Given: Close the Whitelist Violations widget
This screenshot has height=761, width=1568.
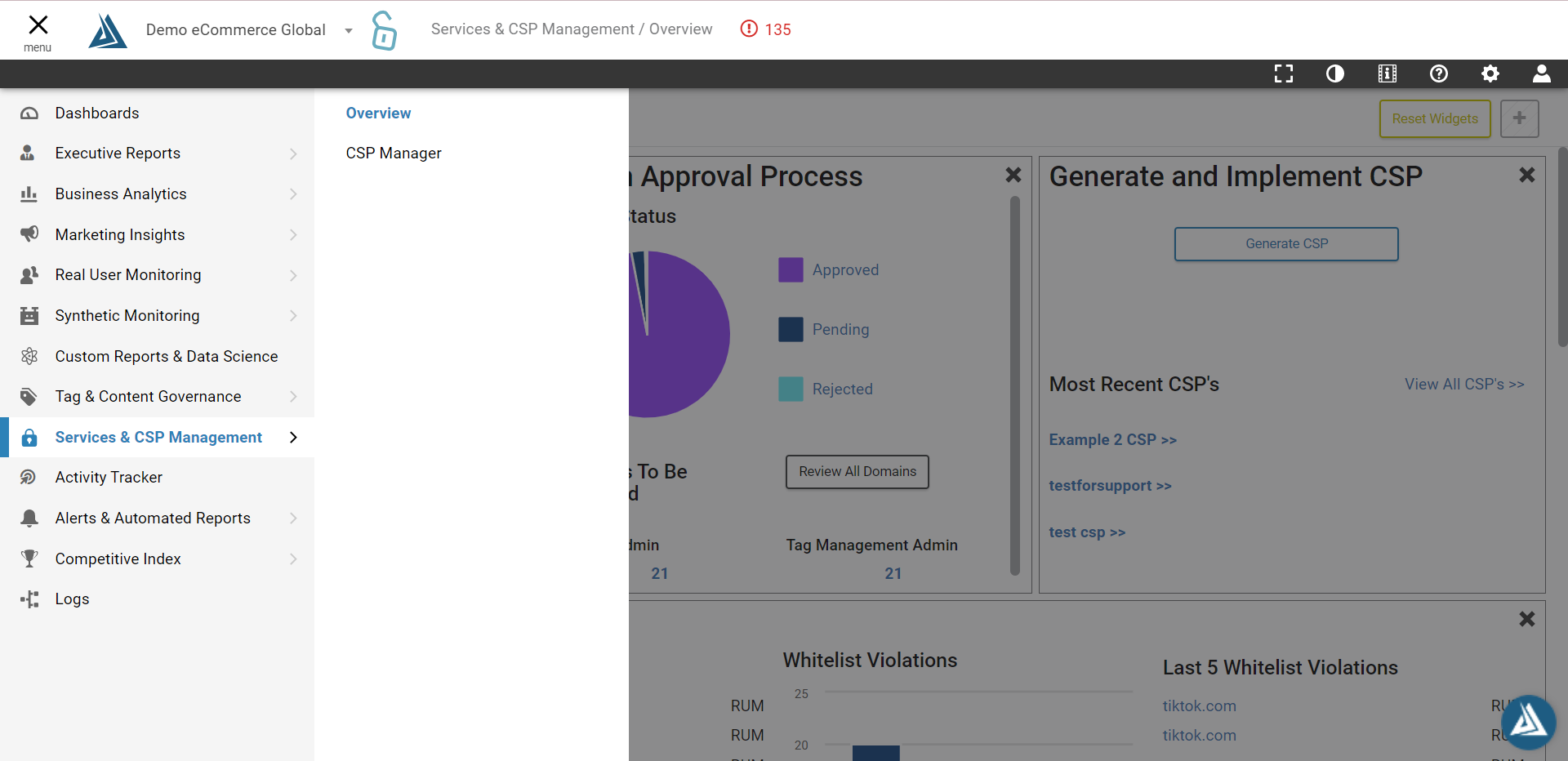Looking at the screenshot, I should tap(1527, 619).
